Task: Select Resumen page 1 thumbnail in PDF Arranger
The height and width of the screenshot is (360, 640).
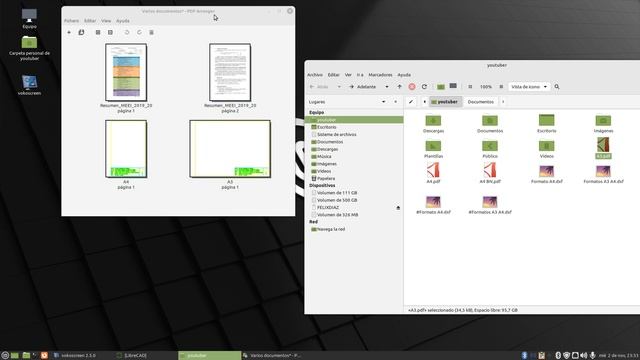Action: [126, 72]
